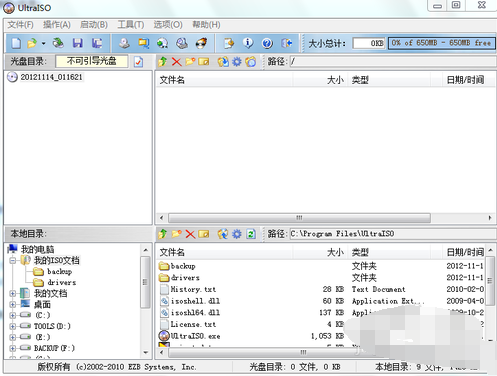This screenshot has width=497, height=376.
Task: Collapse the 我的ISO文档 tree node
Action: [x=13, y=261]
